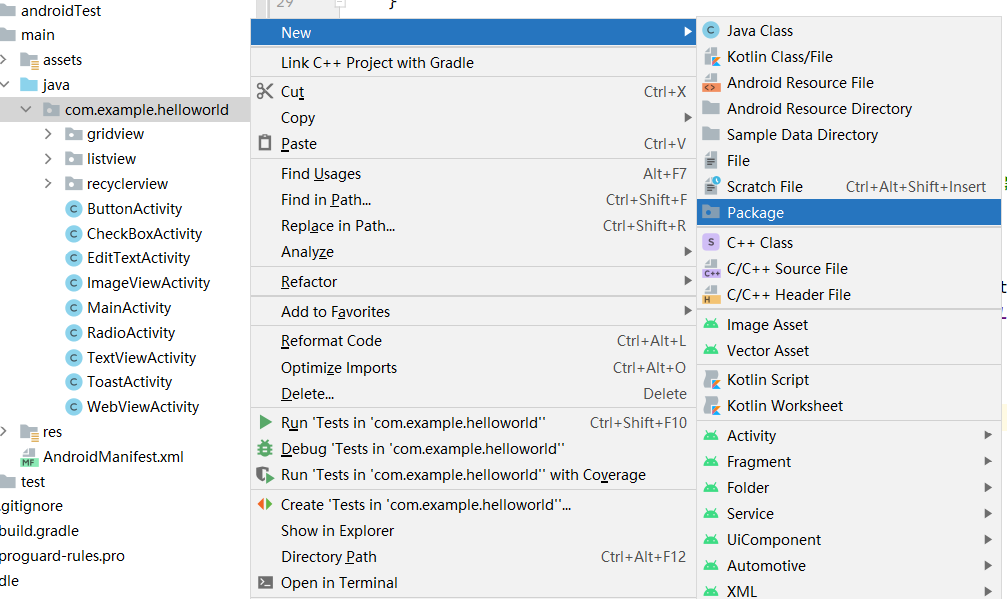
Task: Choose Show in Explorer
Action: click(x=337, y=531)
